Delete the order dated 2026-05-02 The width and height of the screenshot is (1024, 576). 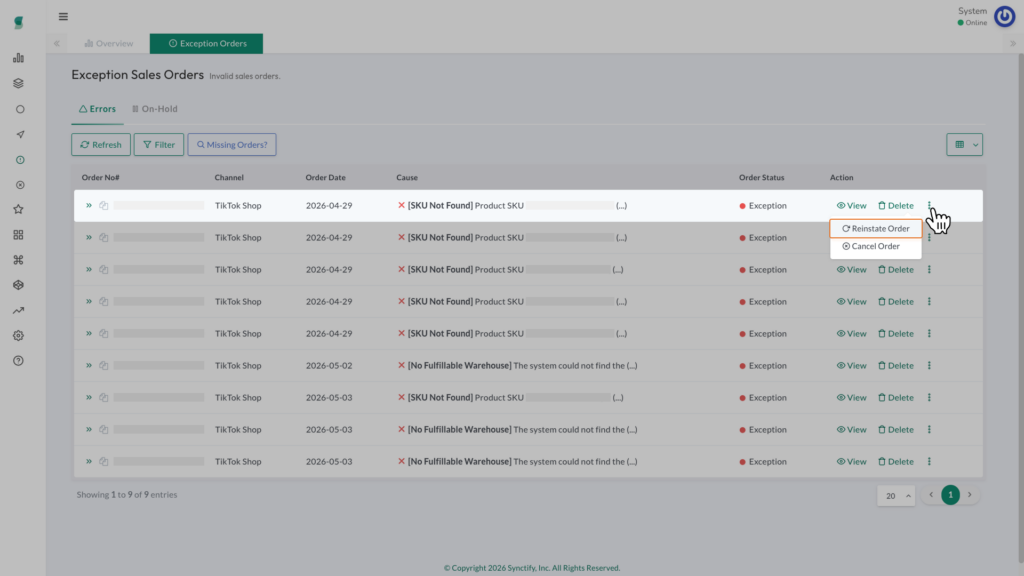coord(896,366)
